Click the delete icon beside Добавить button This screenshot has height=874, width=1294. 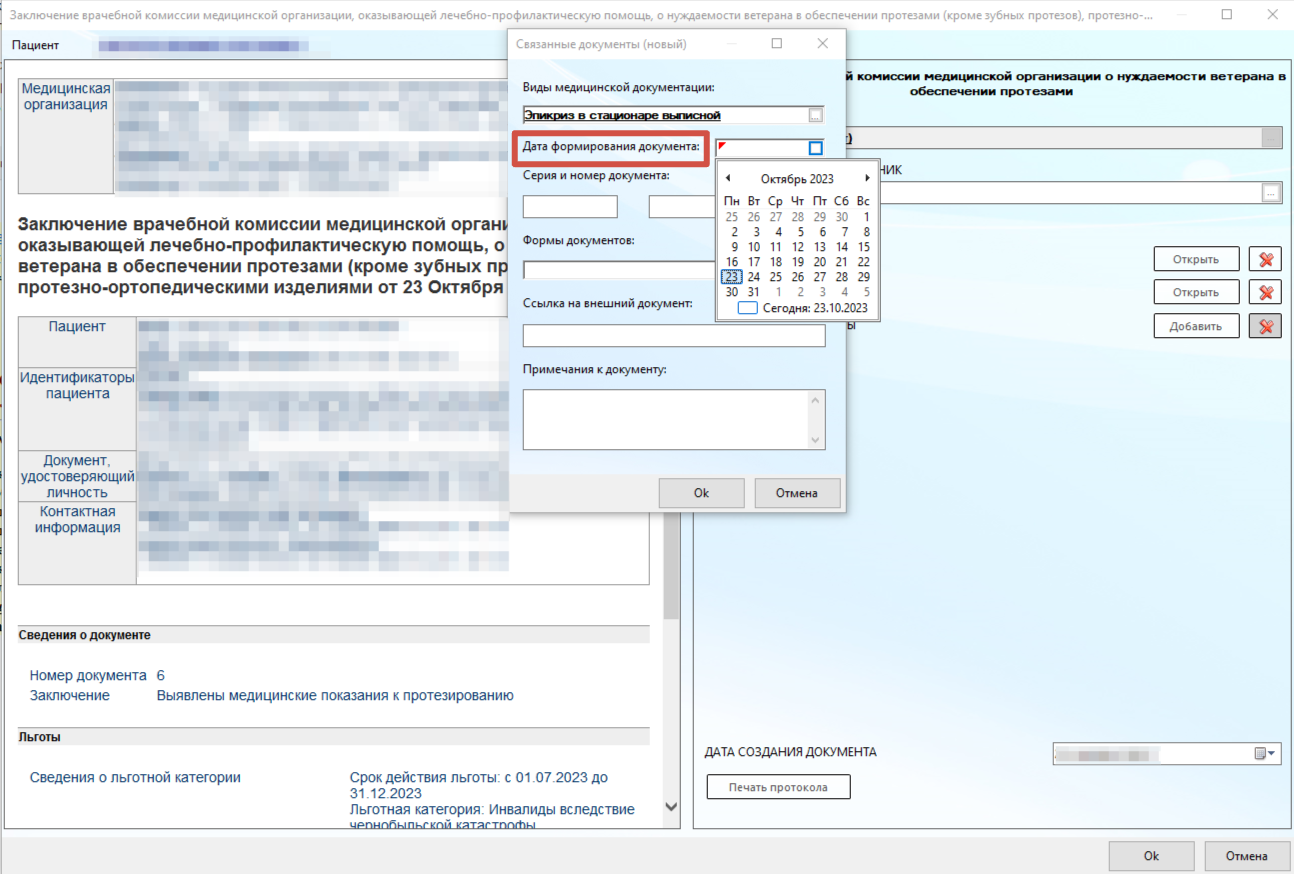(1265, 326)
